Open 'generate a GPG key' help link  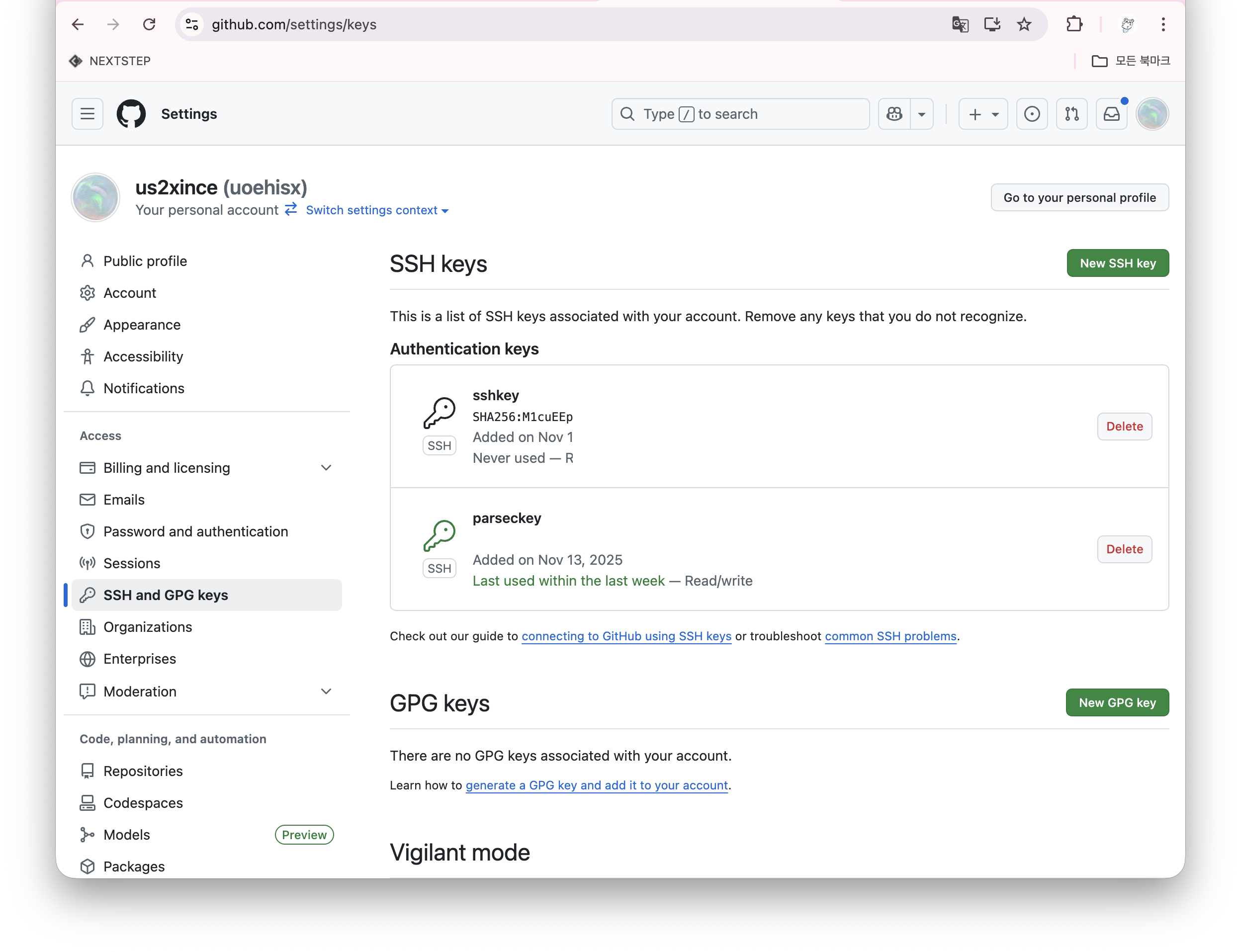coord(596,785)
